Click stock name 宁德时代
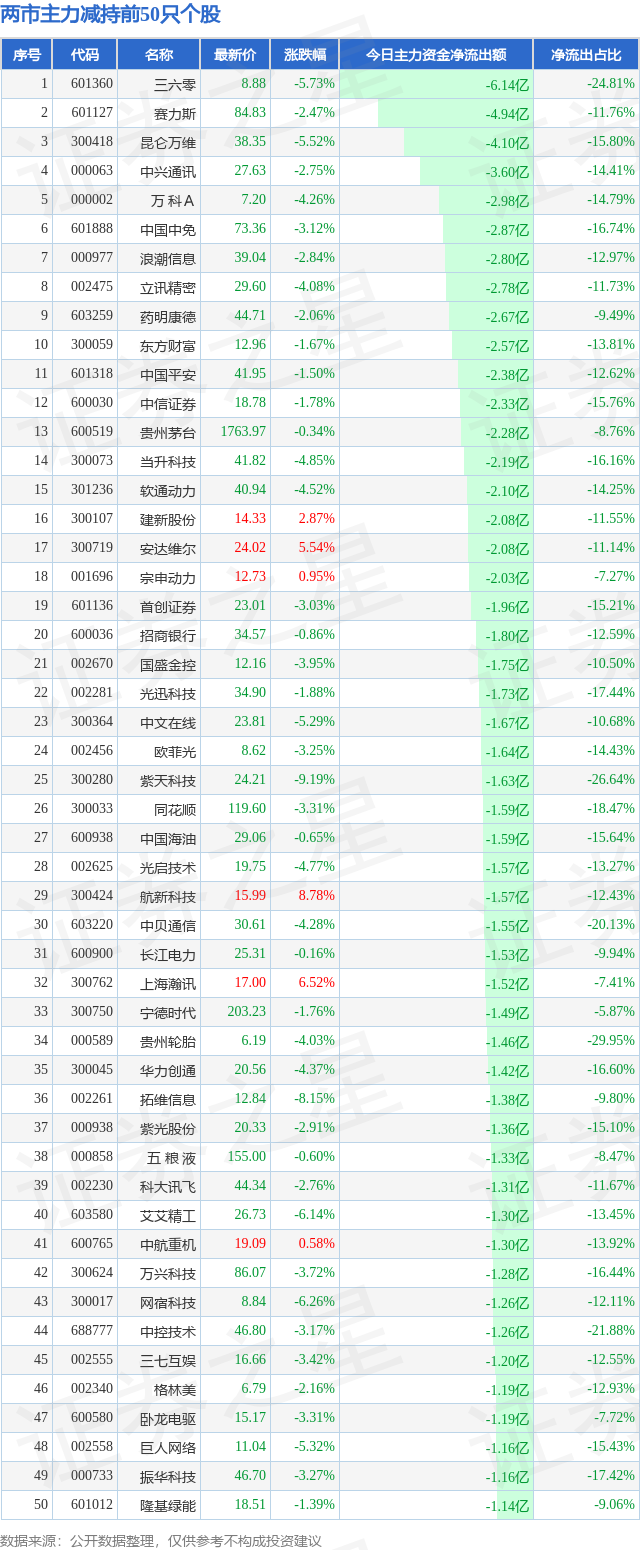 [168, 1012]
